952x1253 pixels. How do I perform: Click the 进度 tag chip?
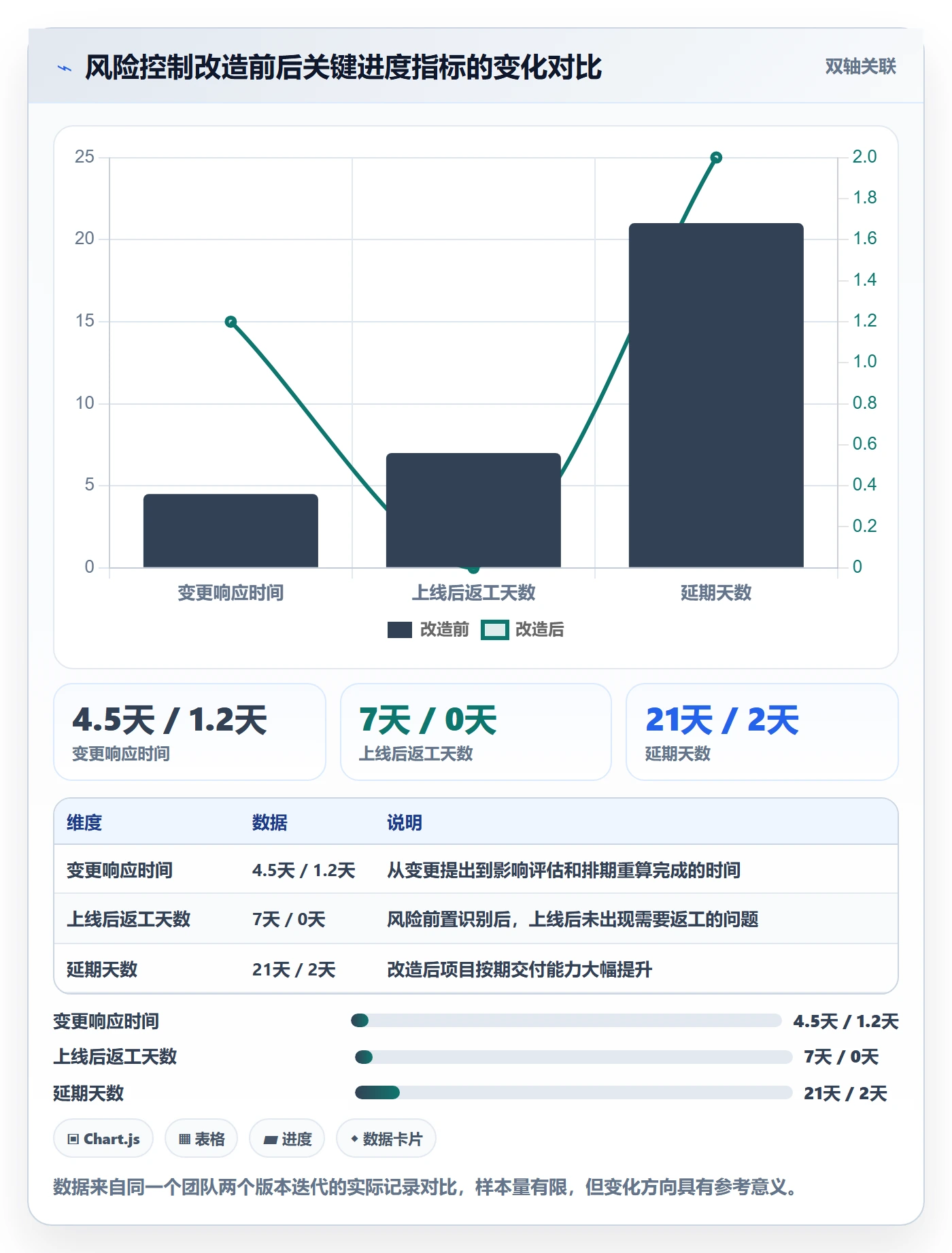coord(287,1139)
